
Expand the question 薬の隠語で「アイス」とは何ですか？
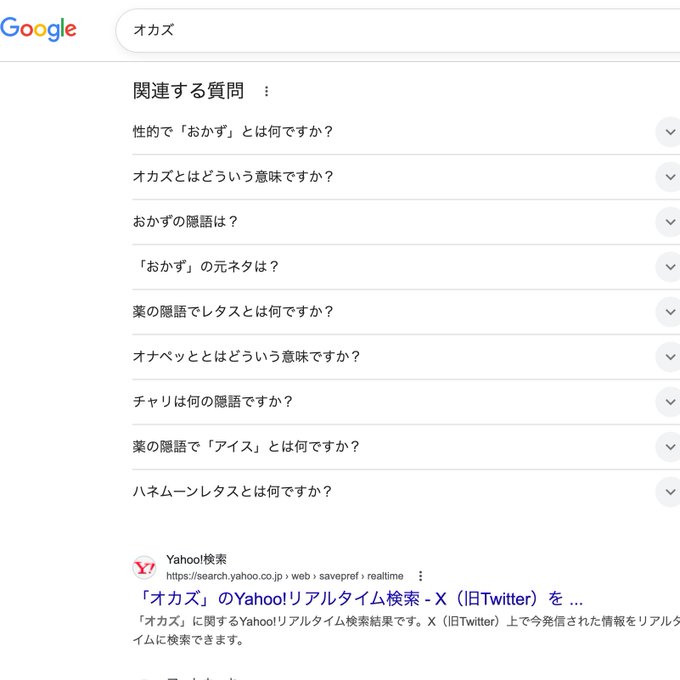pyautogui.click(x=246, y=447)
